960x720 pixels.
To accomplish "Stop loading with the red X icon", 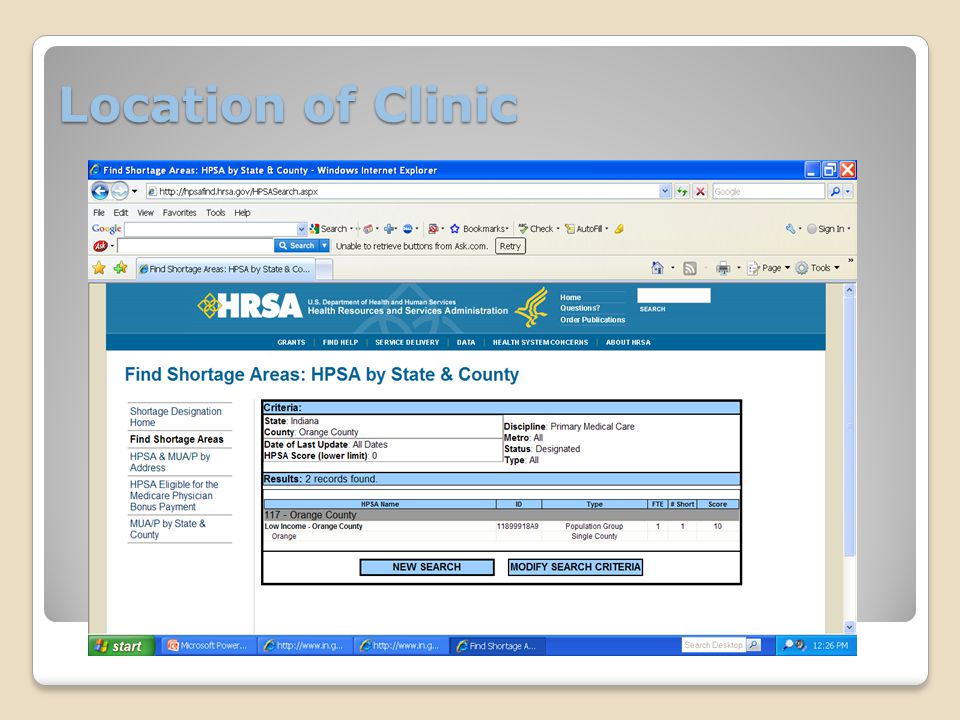I will click(x=700, y=192).
